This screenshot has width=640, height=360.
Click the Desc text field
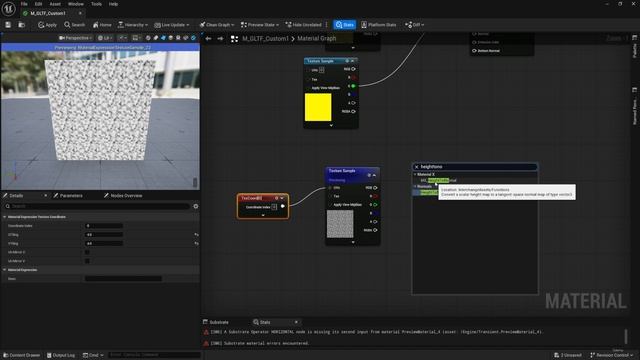pyautogui.click(x=123, y=279)
